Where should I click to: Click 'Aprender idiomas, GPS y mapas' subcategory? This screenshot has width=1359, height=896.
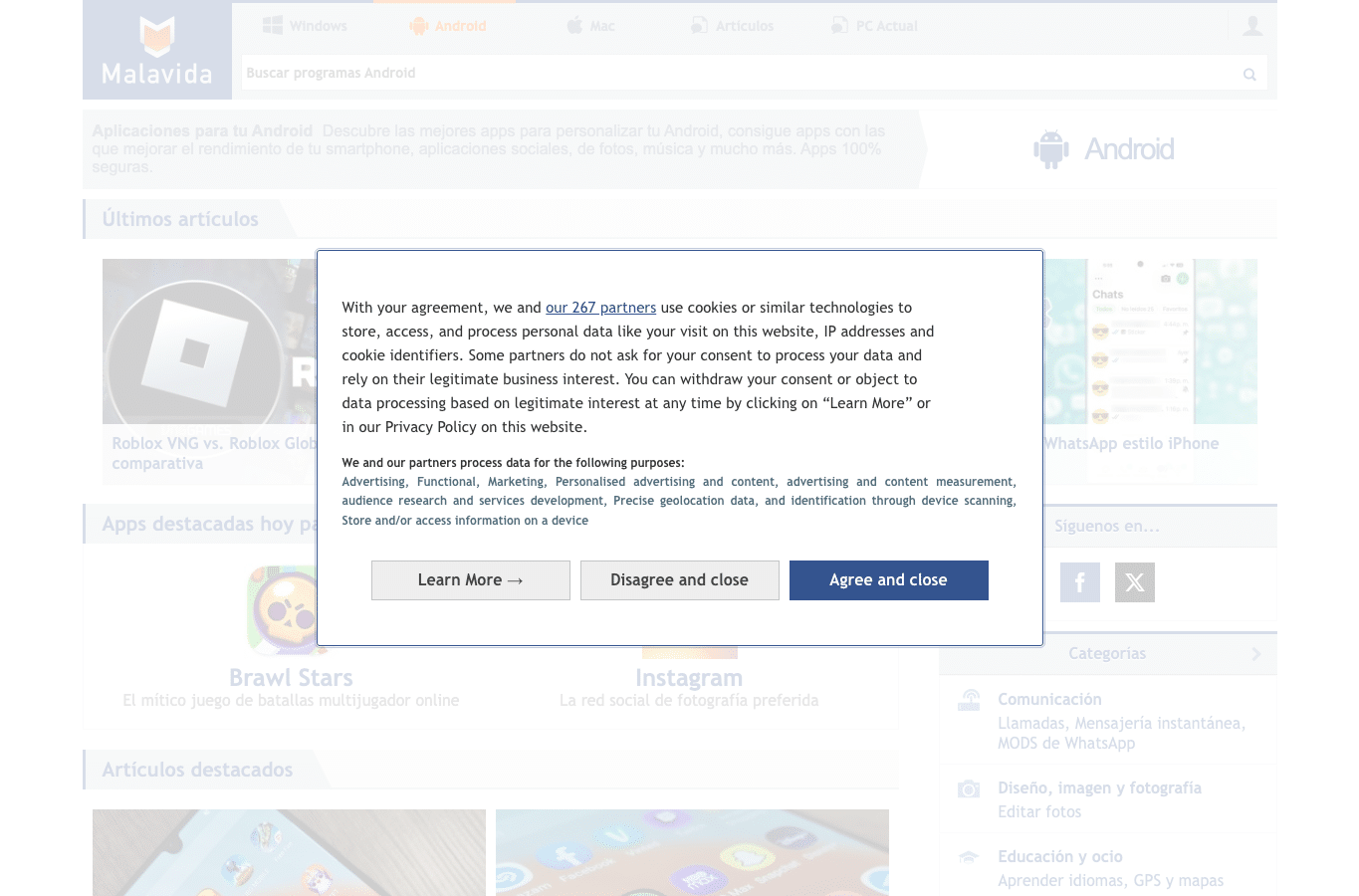click(1111, 881)
